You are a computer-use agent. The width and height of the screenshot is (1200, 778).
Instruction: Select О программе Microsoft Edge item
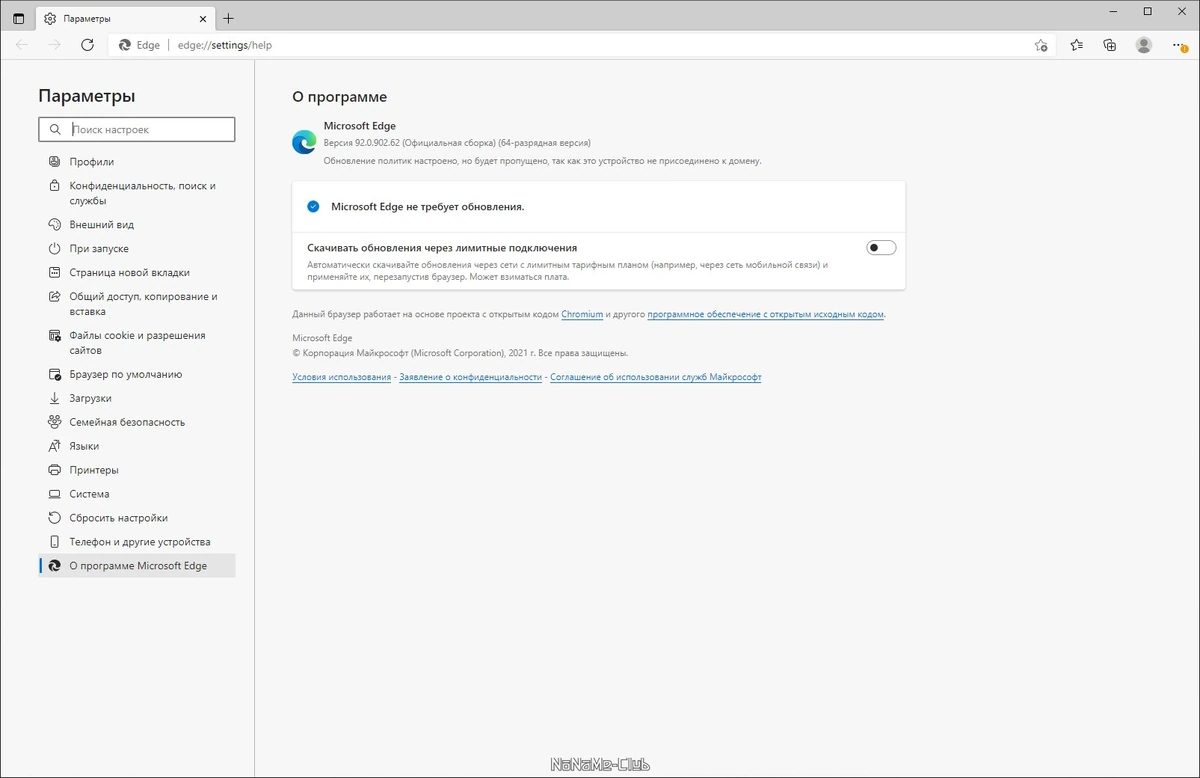click(137, 566)
